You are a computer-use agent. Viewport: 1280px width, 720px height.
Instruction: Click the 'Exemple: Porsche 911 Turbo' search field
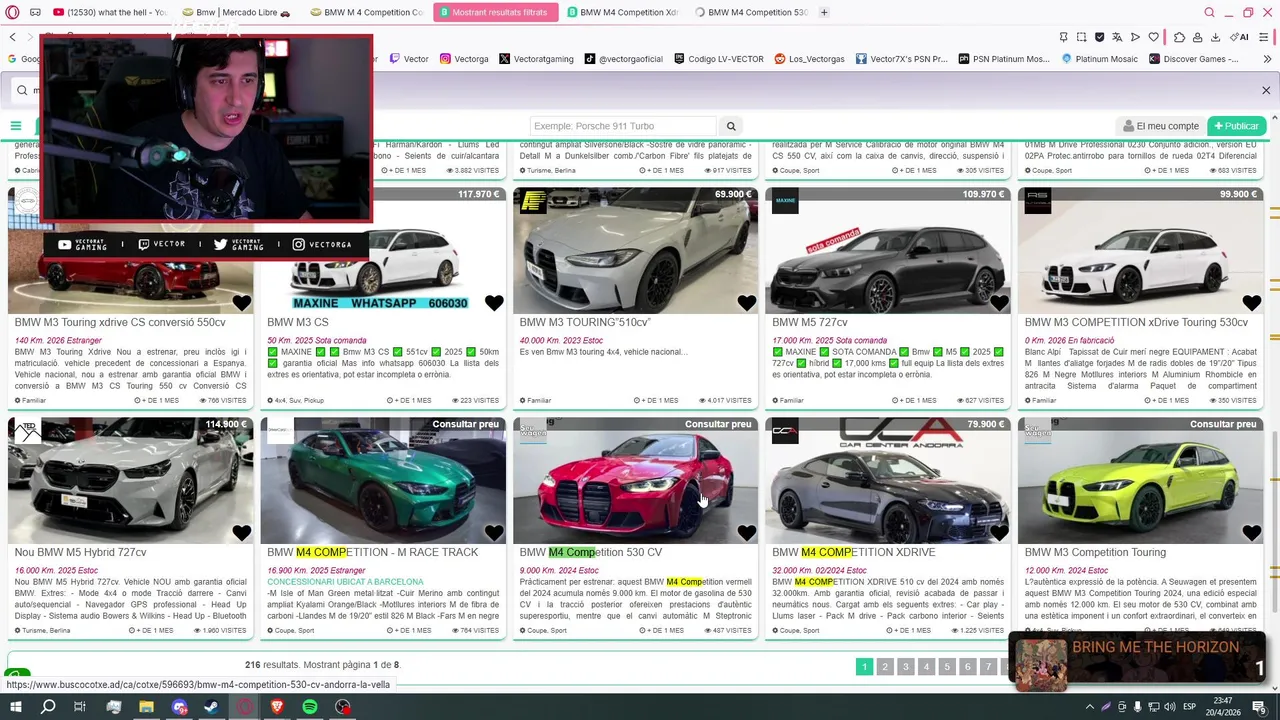click(623, 126)
